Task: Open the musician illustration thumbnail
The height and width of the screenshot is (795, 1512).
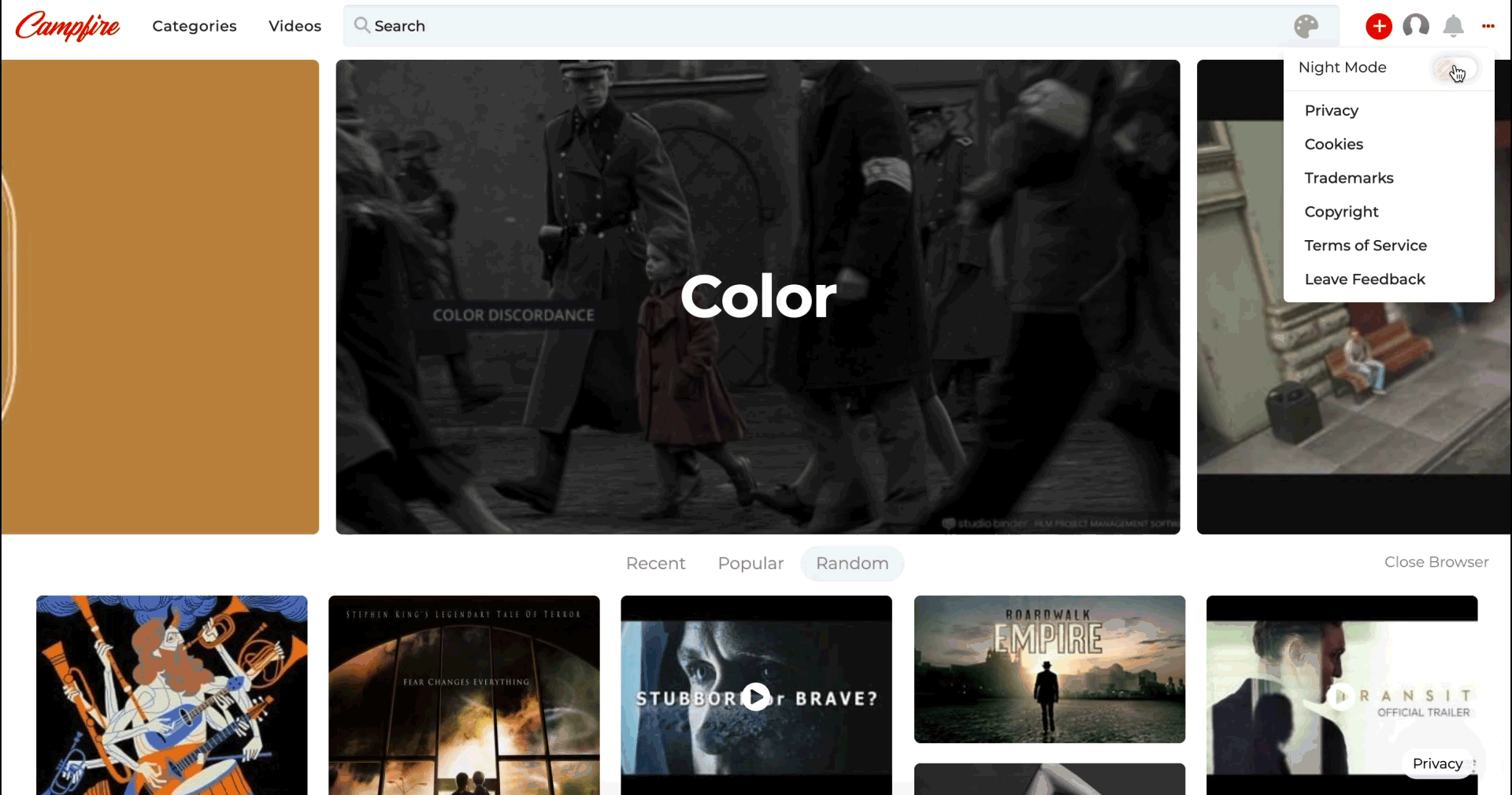Action: point(172,695)
